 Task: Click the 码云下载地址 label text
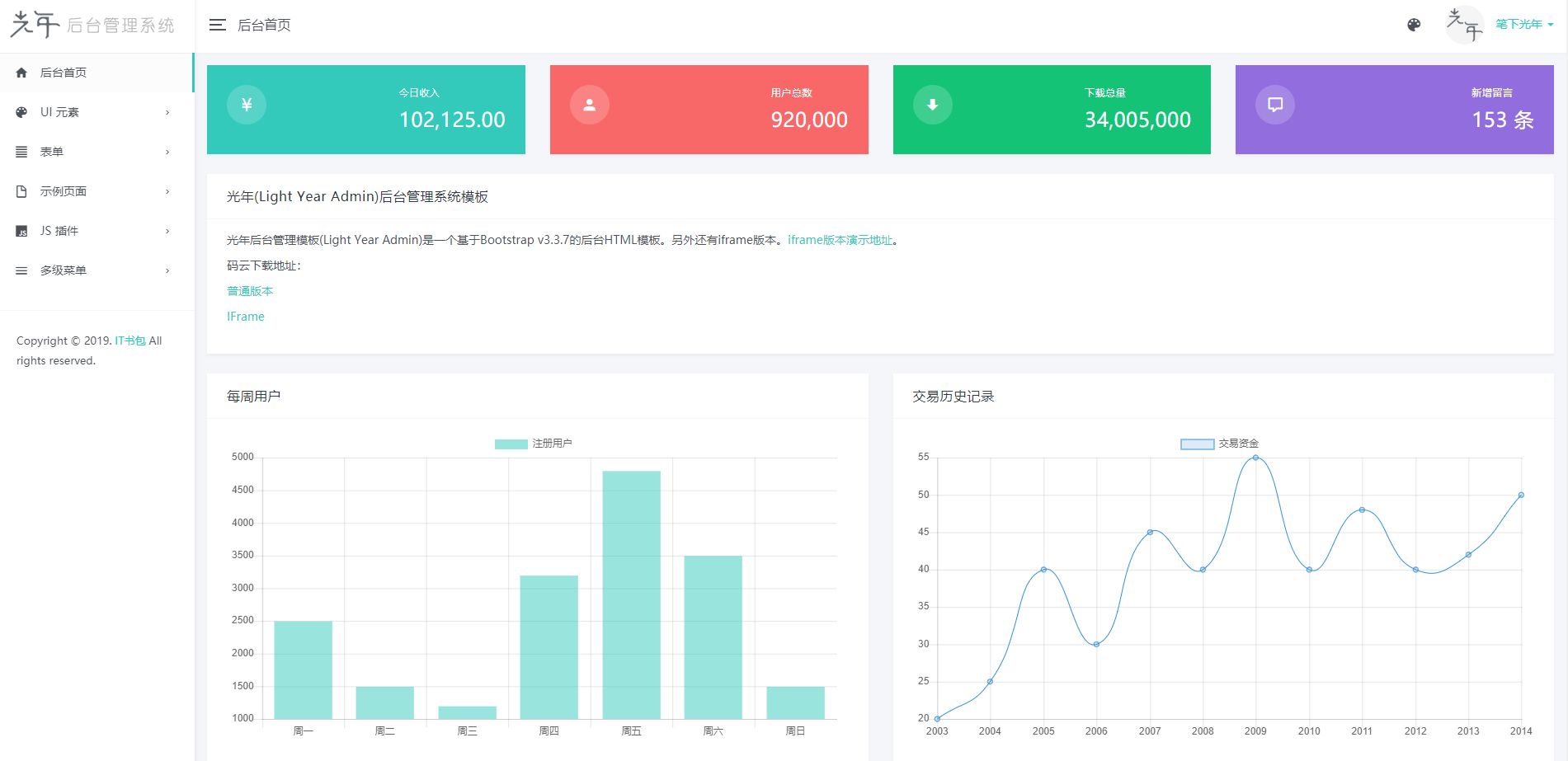[x=264, y=265]
